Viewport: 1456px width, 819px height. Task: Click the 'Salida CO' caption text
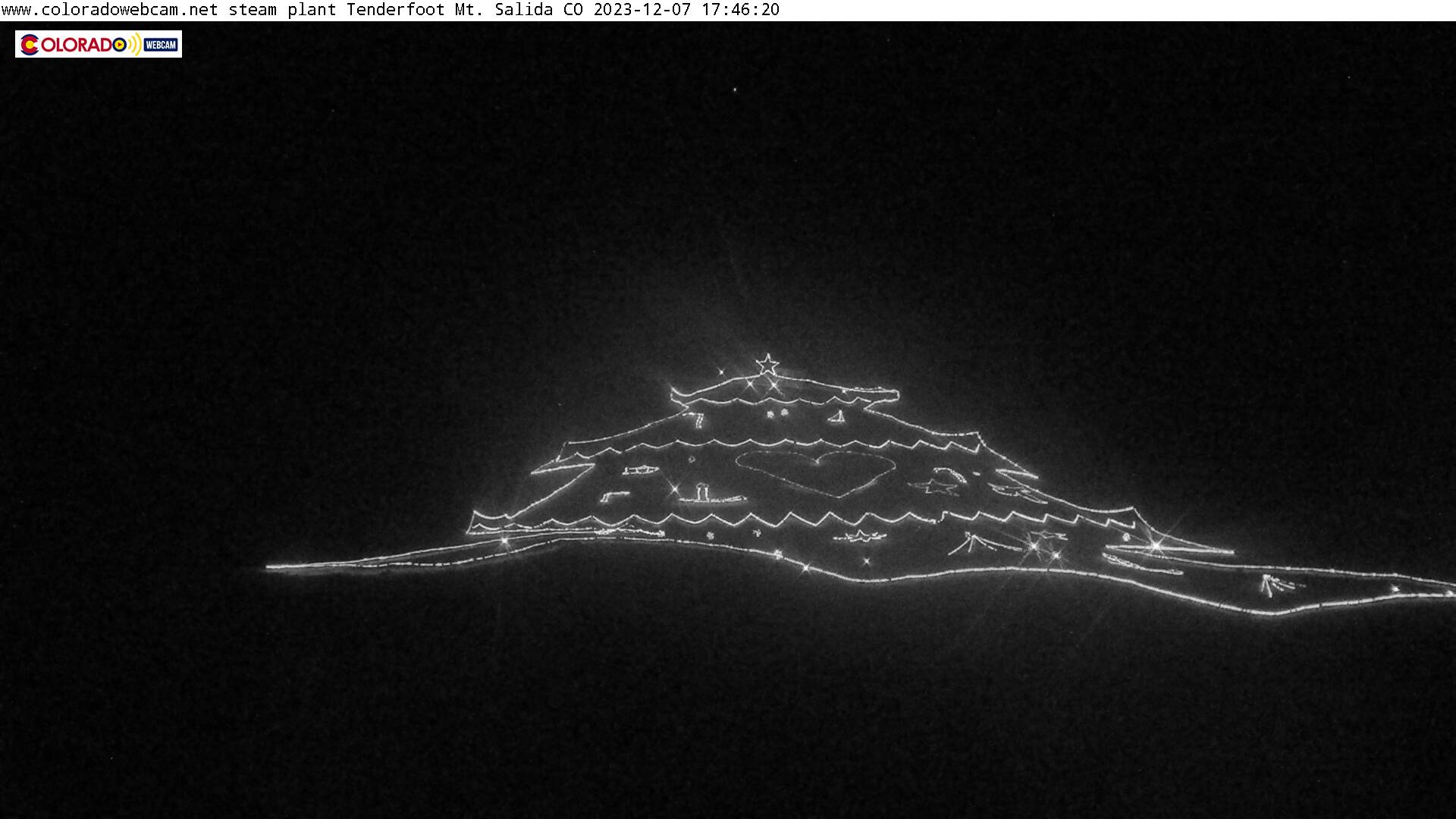tap(539, 10)
